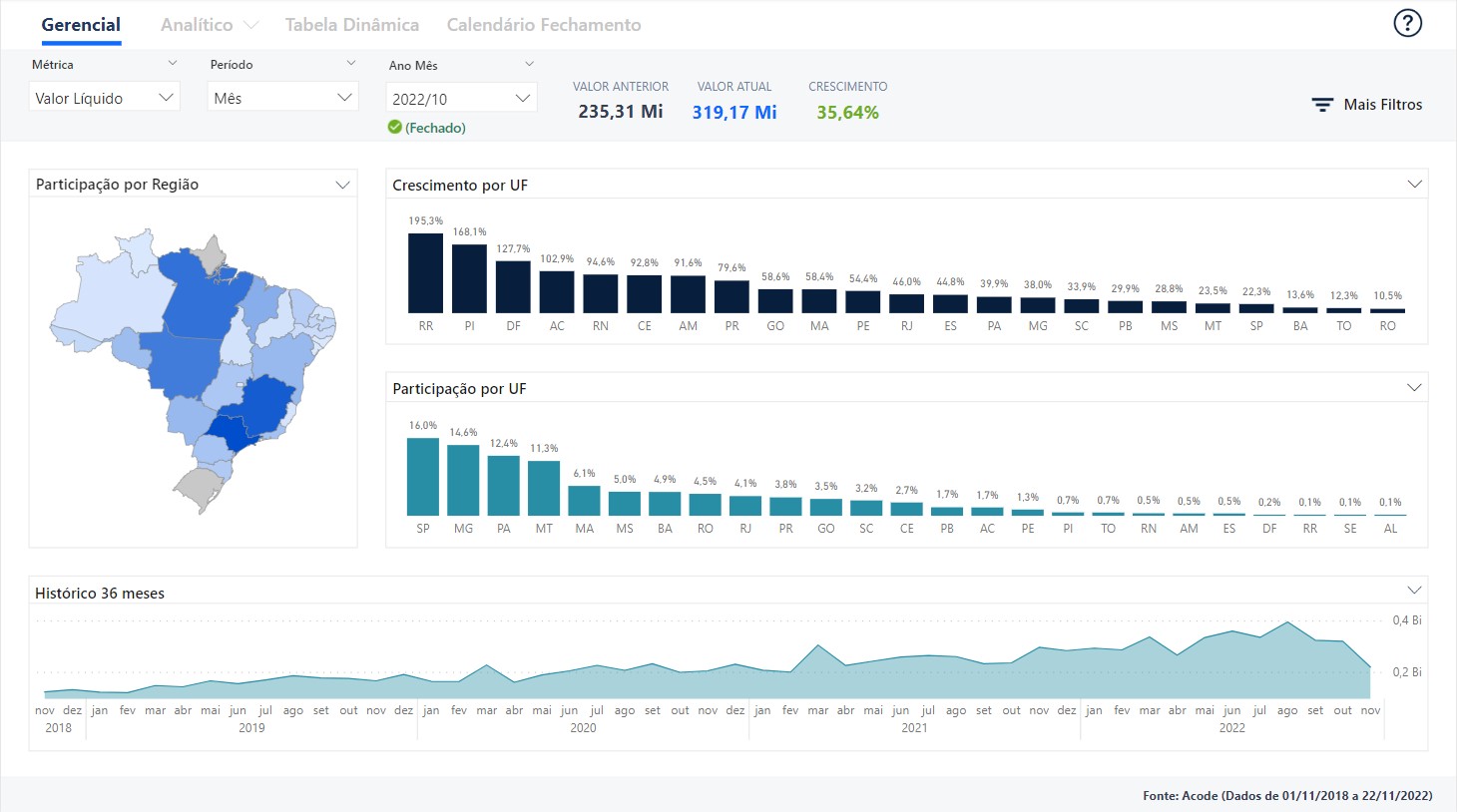Click the Período filter header chevron
This screenshot has height=812, width=1457.
(350, 64)
